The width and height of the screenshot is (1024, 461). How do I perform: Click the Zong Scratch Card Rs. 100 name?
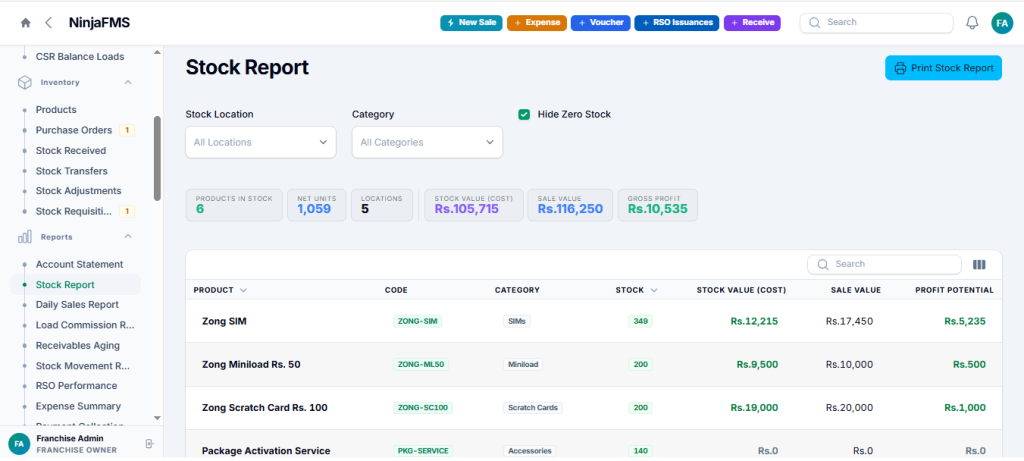264,407
